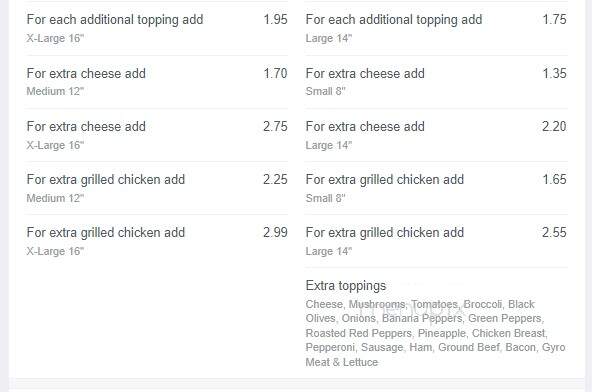The height and width of the screenshot is (392, 592).
Task: Click the extra toppings ingredient list text
Action: (435, 333)
